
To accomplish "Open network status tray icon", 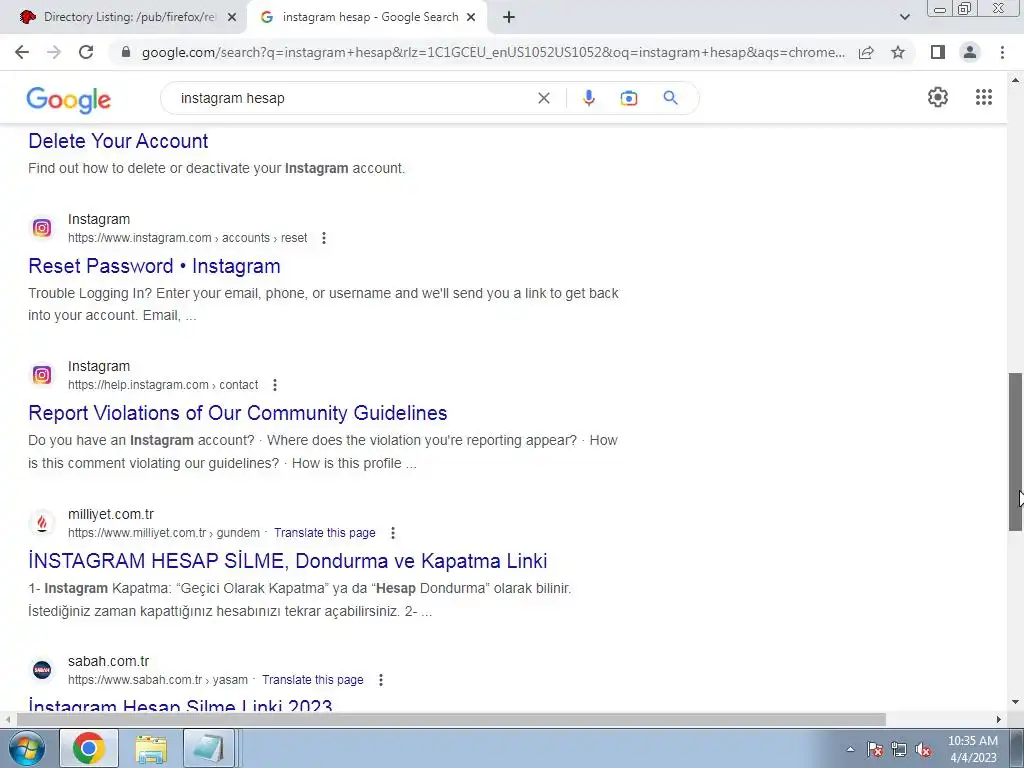I will tap(899, 749).
